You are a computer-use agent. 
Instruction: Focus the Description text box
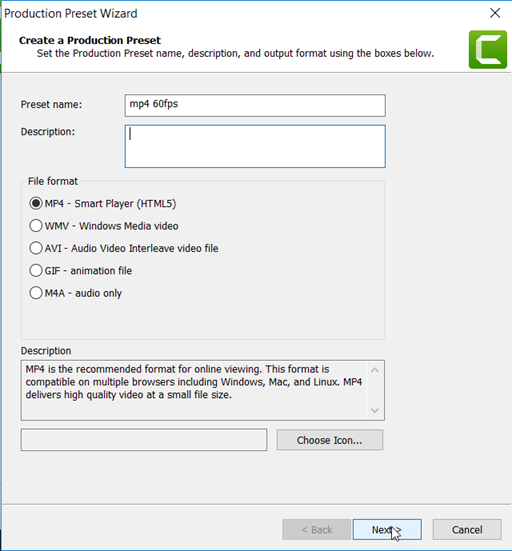point(255,146)
